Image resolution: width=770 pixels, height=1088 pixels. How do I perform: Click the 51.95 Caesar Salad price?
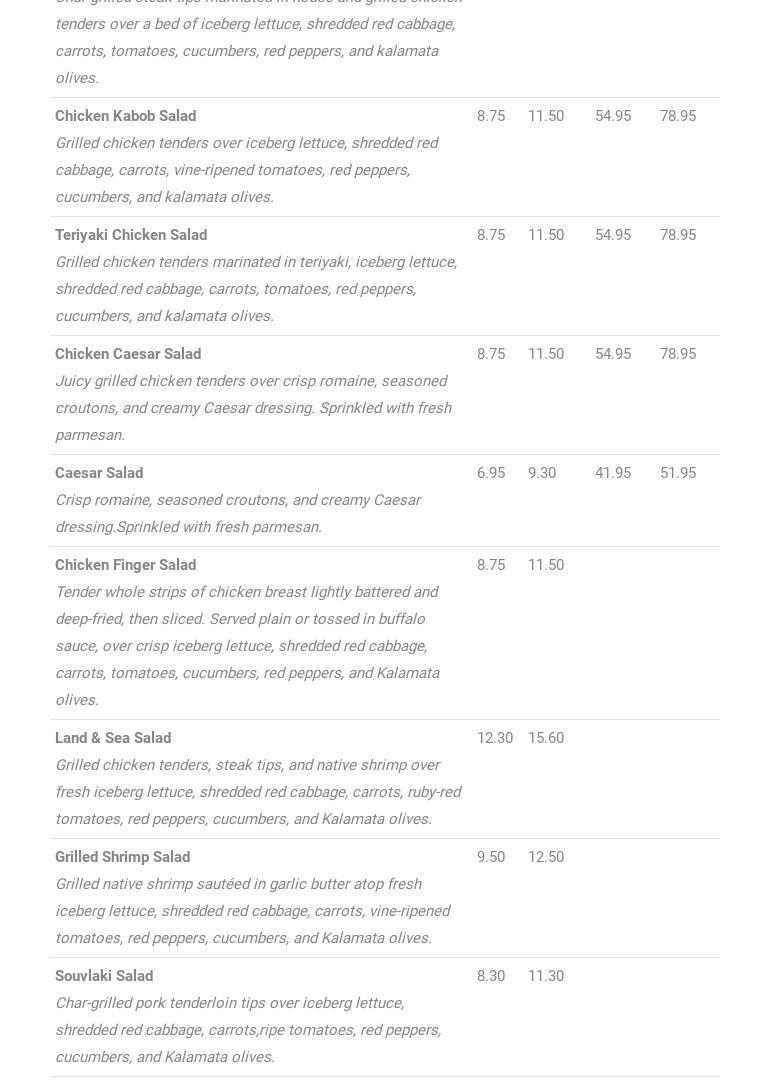678,473
